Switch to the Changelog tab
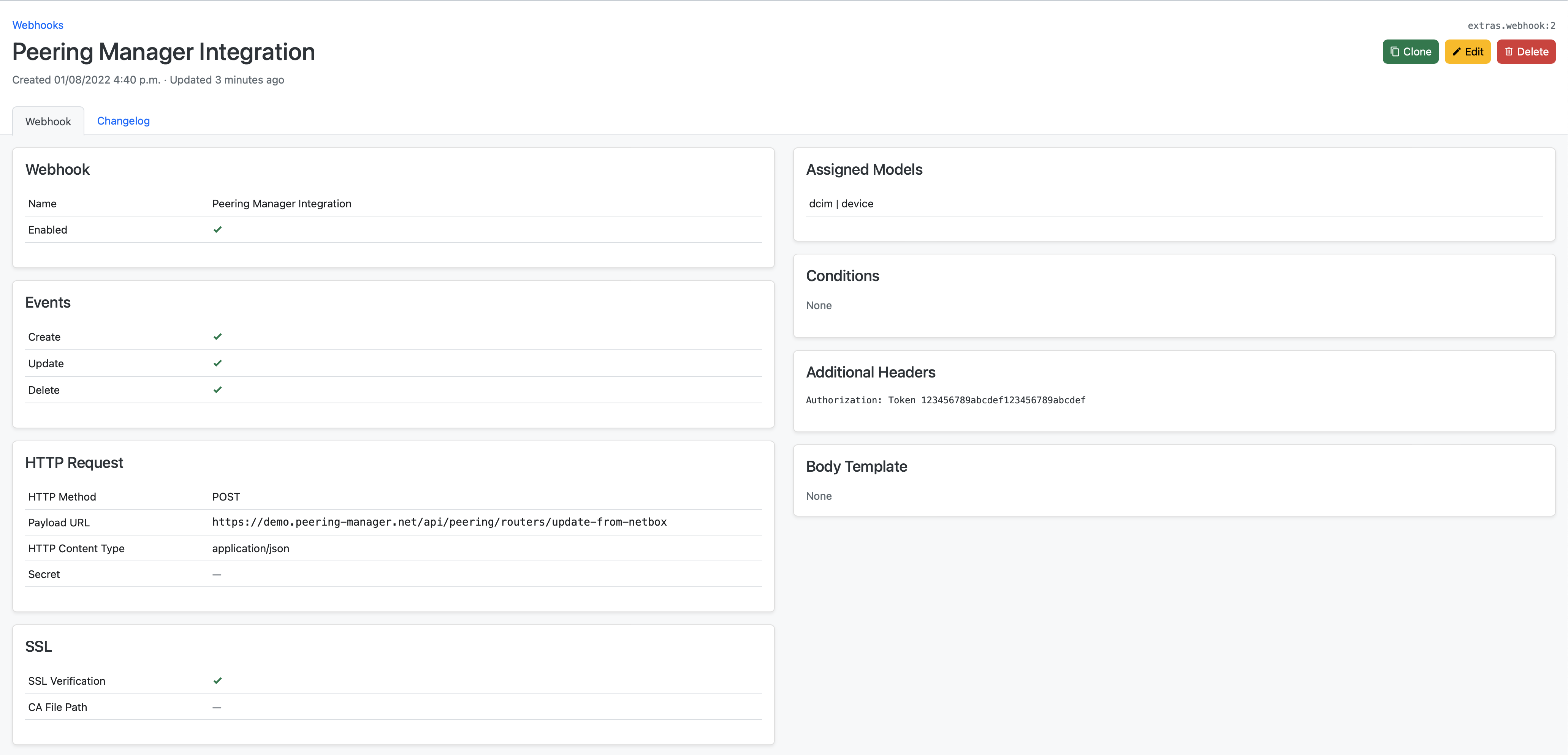Screen dimensions: 1568x755 click(123, 120)
